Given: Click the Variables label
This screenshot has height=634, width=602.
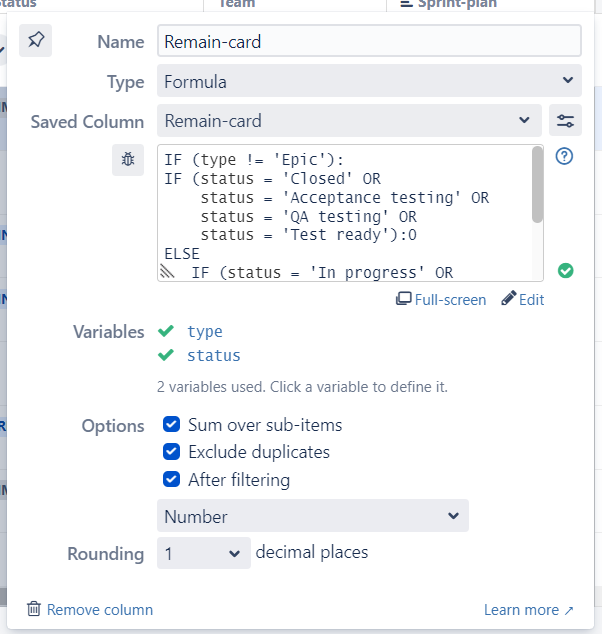Looking at the screenshot, I should click(x=109, y=332).
